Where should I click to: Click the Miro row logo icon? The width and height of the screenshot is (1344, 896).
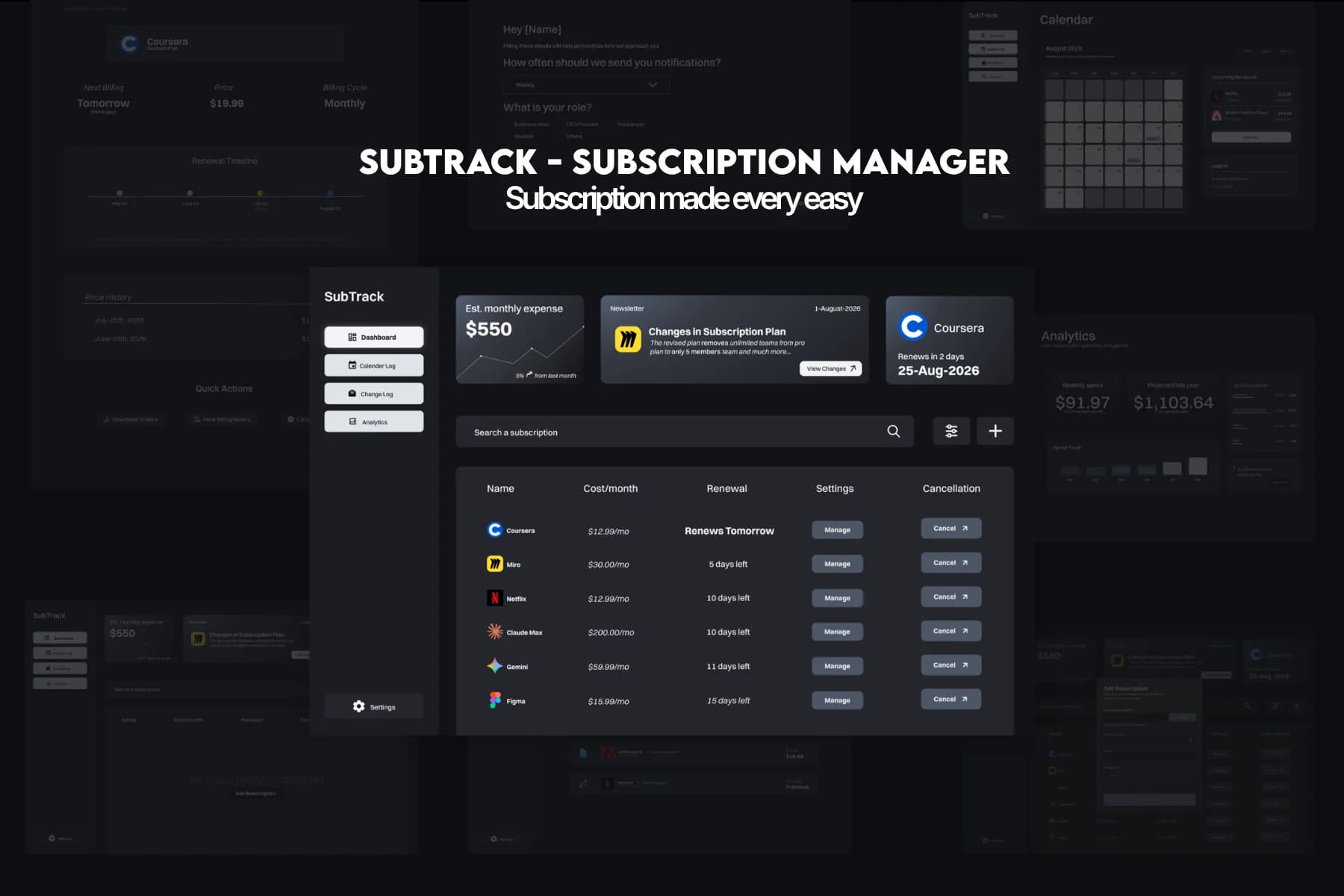coord(494,564)
